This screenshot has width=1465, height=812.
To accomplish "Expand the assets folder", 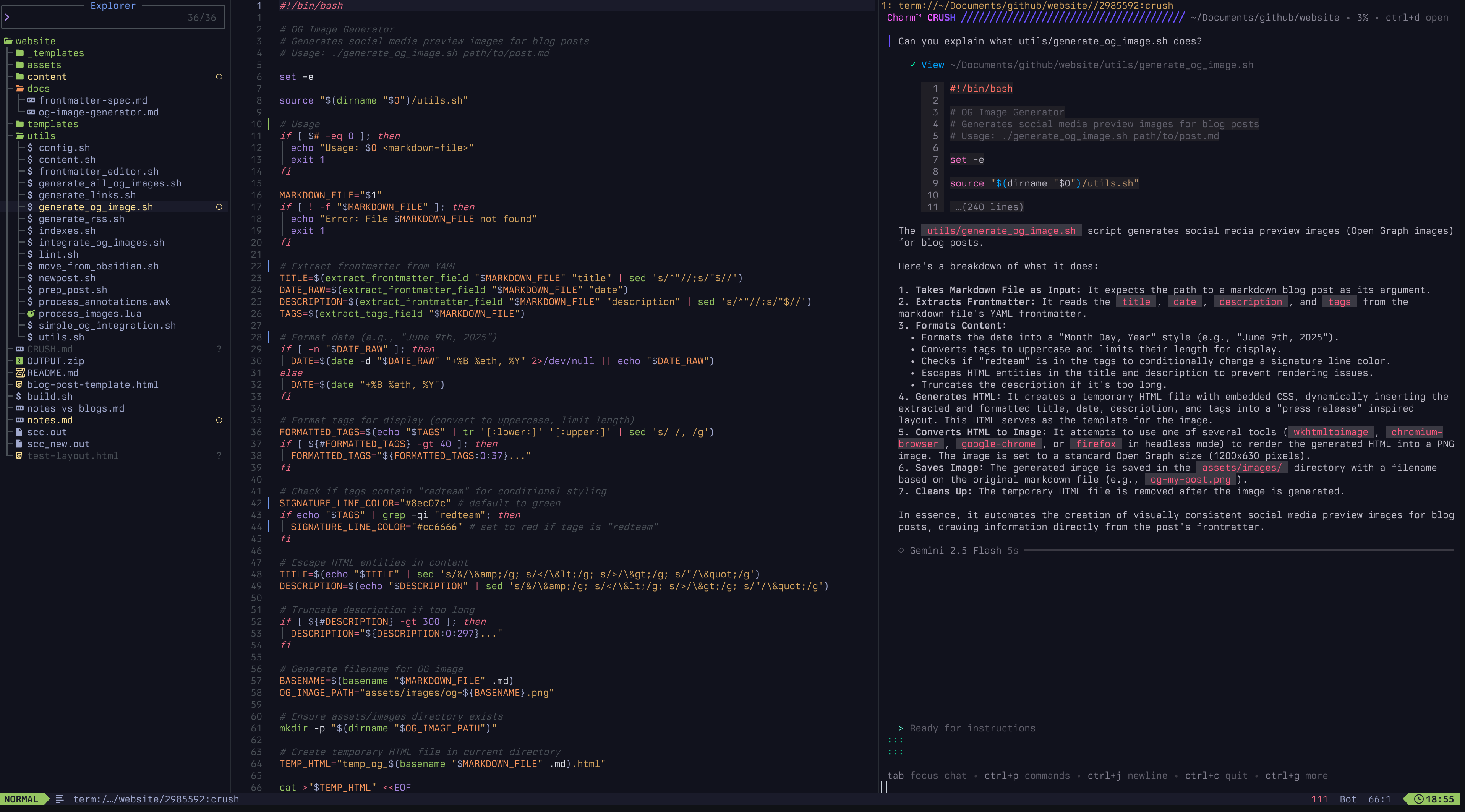I will 43,64.
